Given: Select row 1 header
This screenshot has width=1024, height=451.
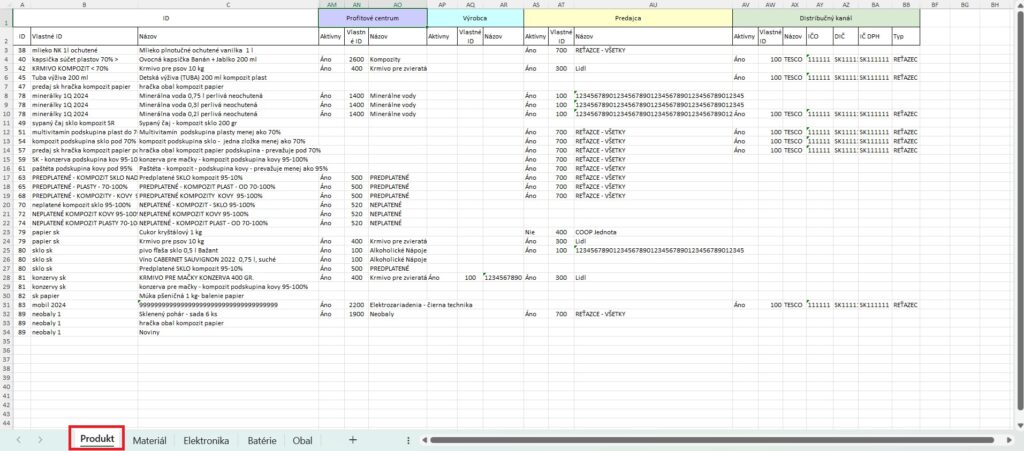Looking at the screenshot, I should (6, 17).
